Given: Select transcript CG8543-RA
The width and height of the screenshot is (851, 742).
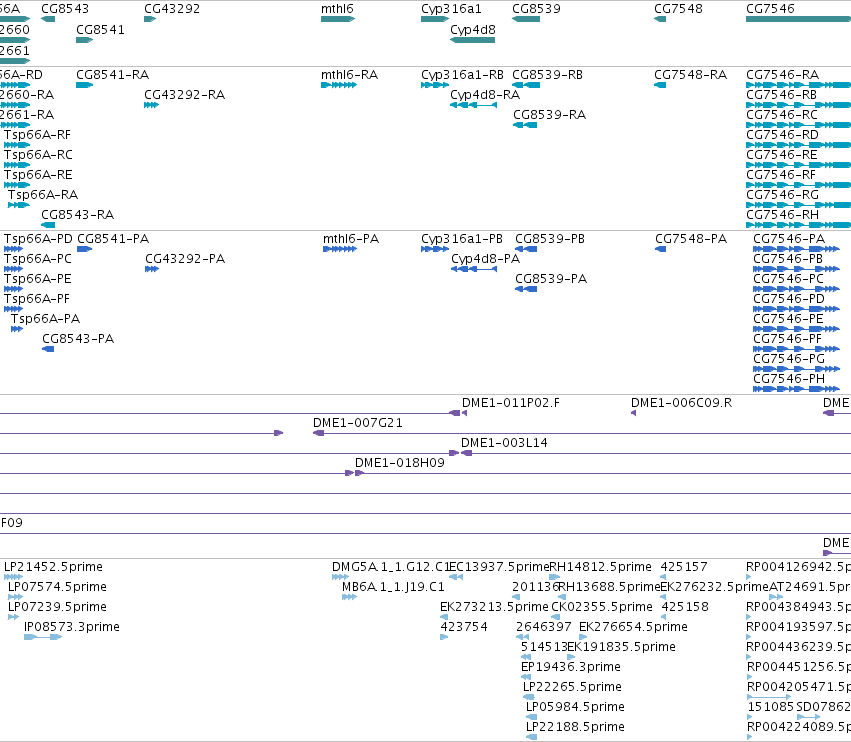Looking at the screenshot, I should click(78, 215).
